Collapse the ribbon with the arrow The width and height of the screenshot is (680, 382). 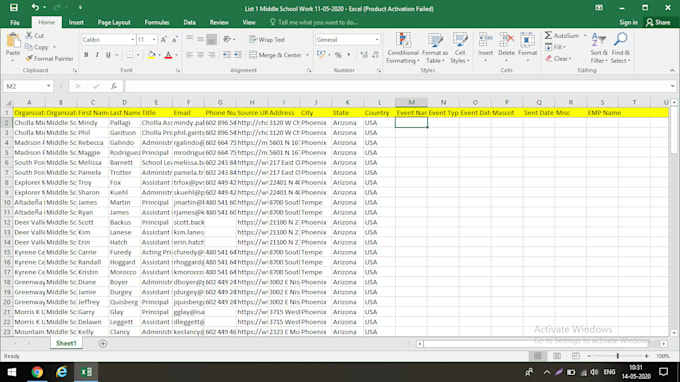(x=672, y=70)
